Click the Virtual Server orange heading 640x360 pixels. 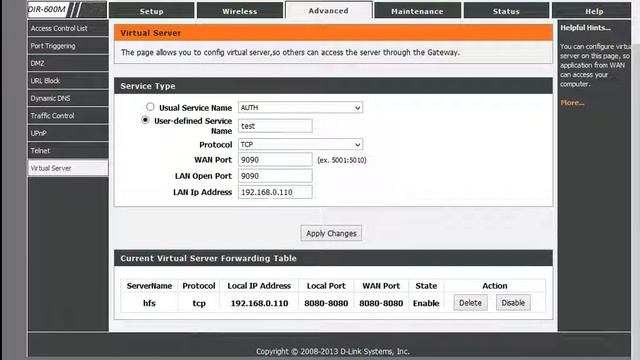point(151,33)
